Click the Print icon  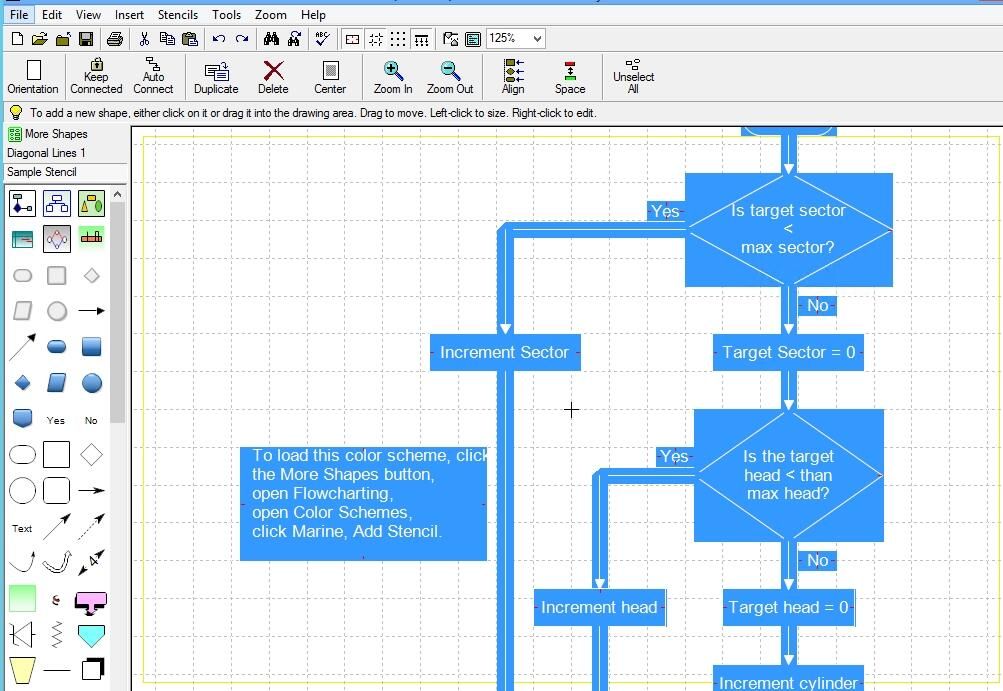click(x=115, y=39)
